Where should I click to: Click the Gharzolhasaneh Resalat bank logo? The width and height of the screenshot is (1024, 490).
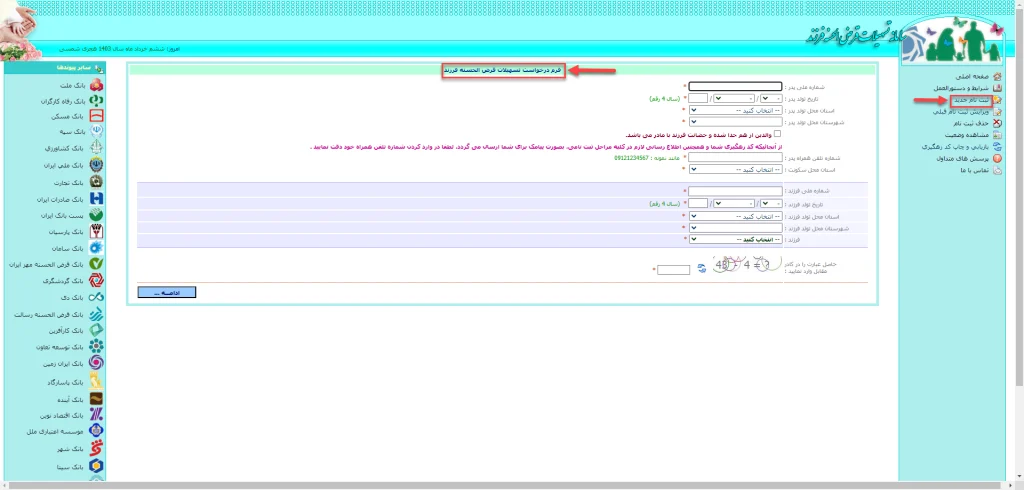pos(96,314)
